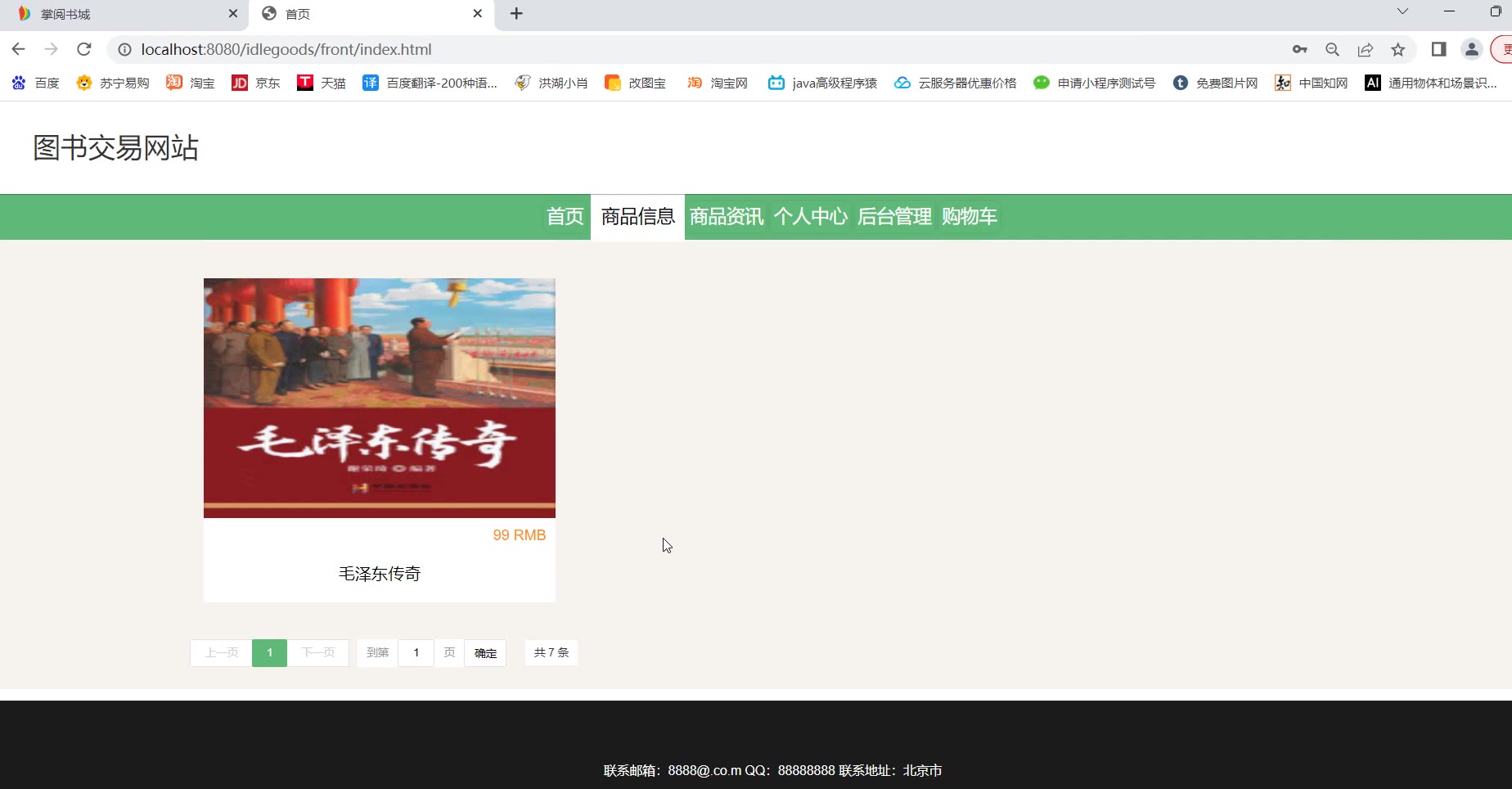
Task: Click the zoom magnifier icon in address bar
Action: 1333,49
